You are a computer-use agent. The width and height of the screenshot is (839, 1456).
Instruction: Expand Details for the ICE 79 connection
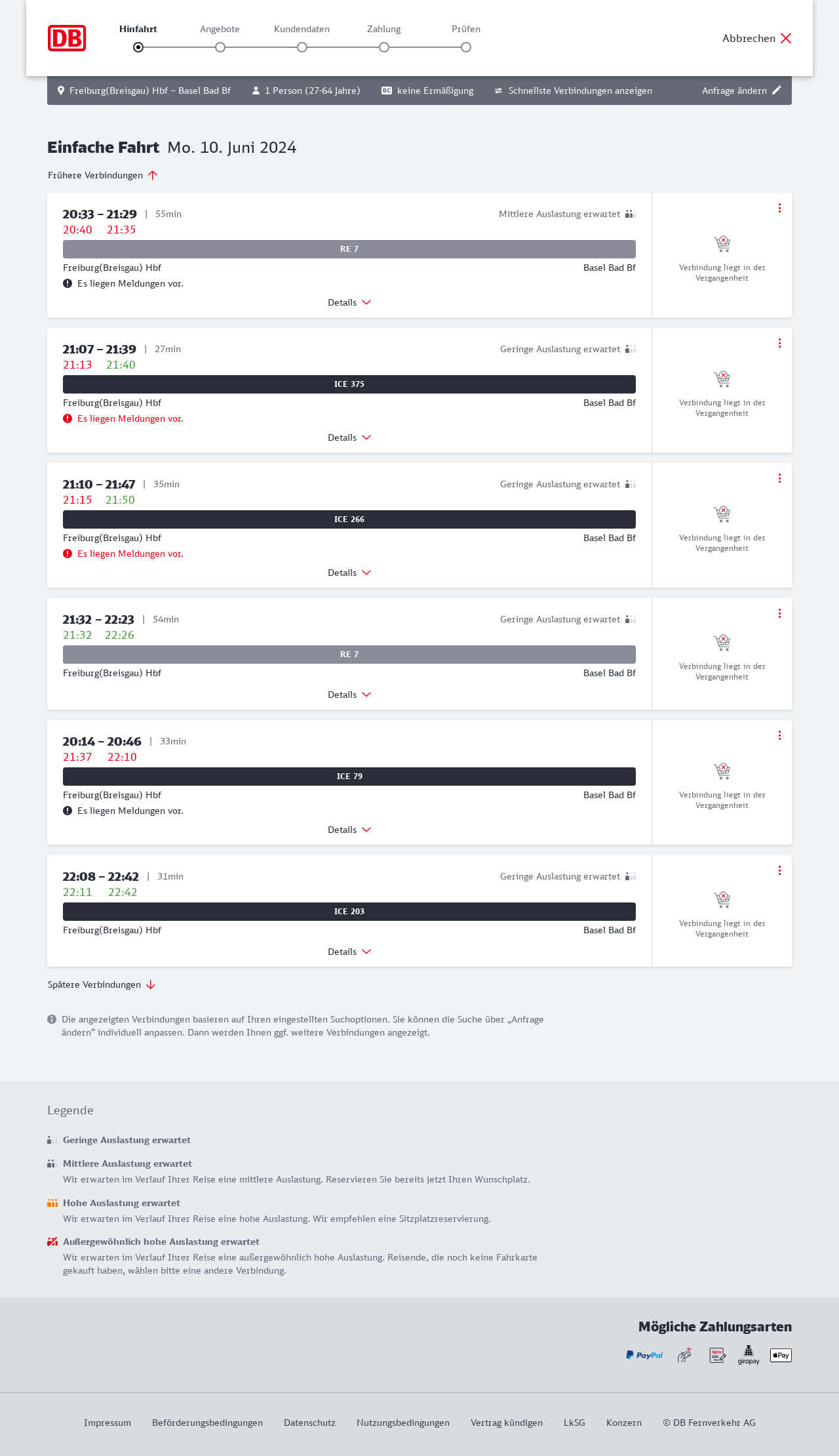(349, 830)
